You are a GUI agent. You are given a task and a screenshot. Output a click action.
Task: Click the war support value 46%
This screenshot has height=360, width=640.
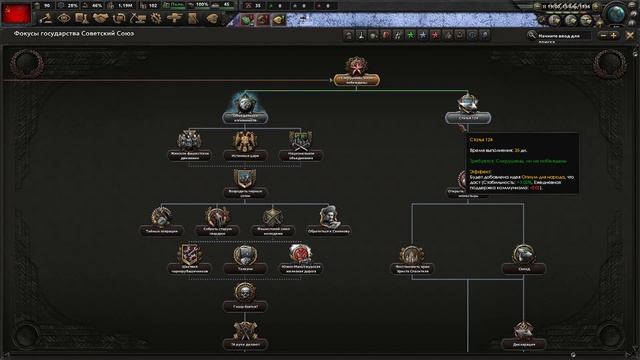[97, 6]
